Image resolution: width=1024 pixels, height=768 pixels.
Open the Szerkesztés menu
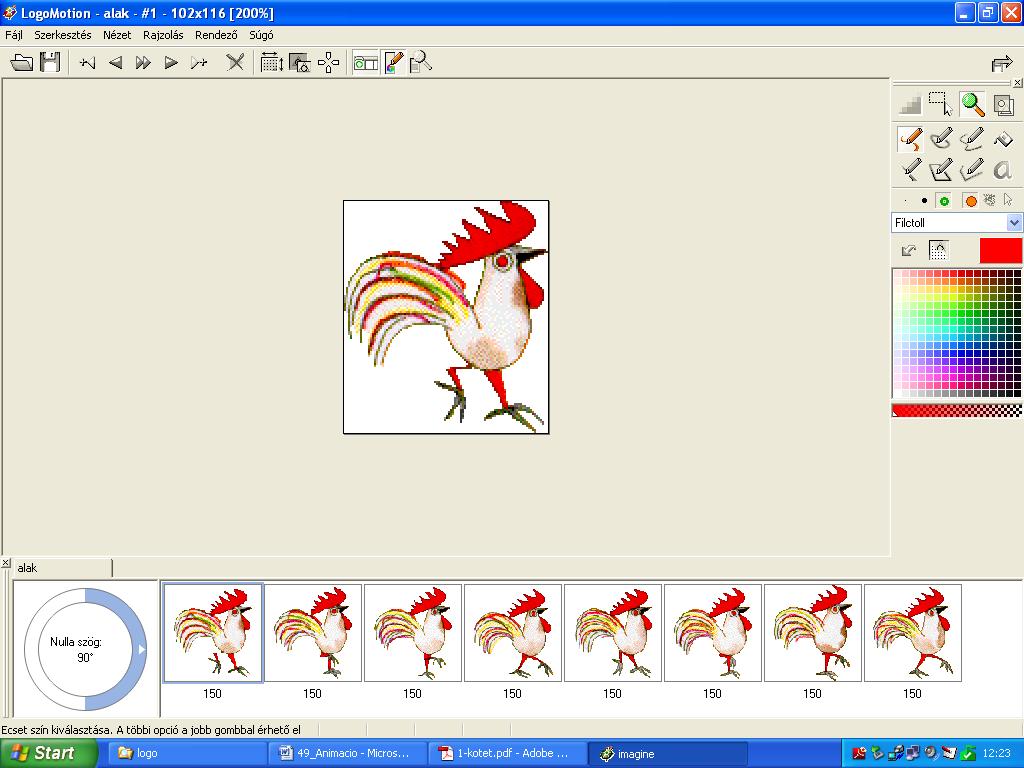point(63,35)
